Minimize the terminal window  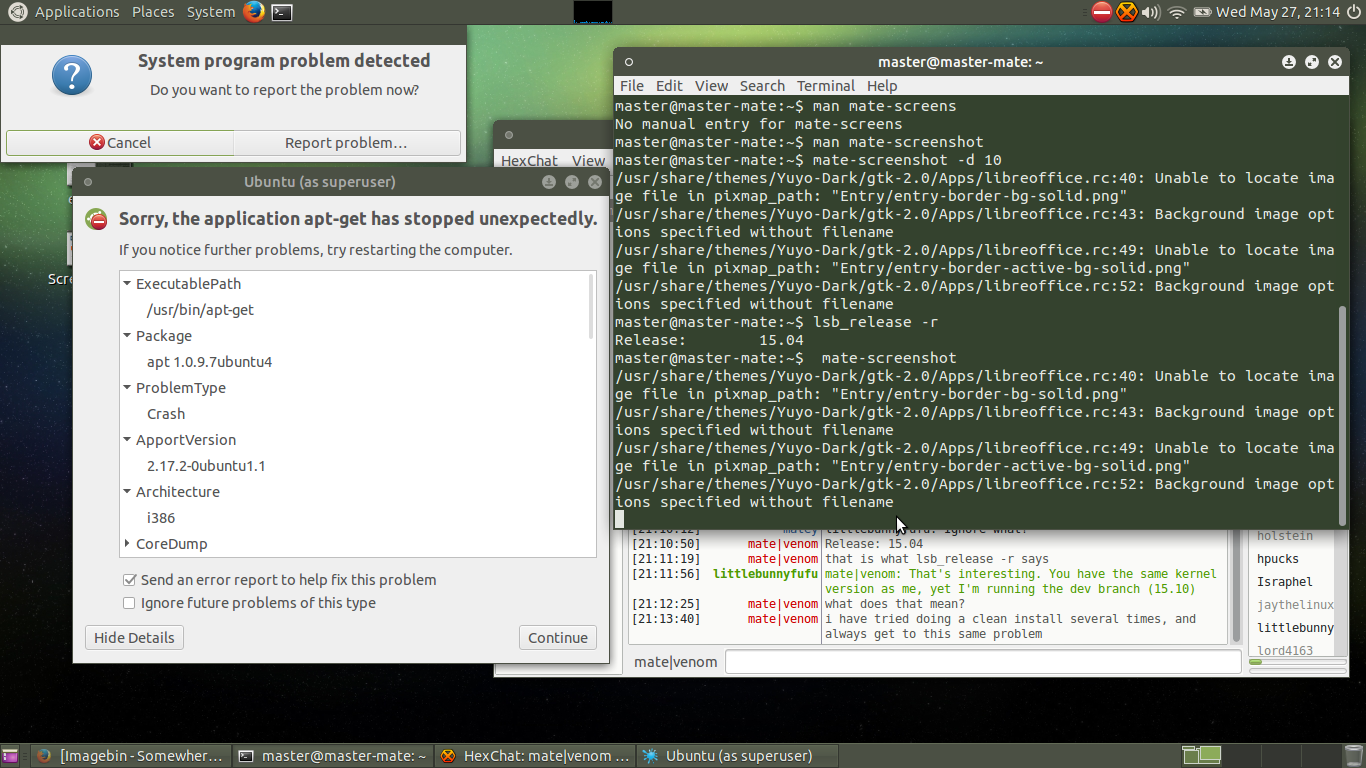tap(1290, 62)
